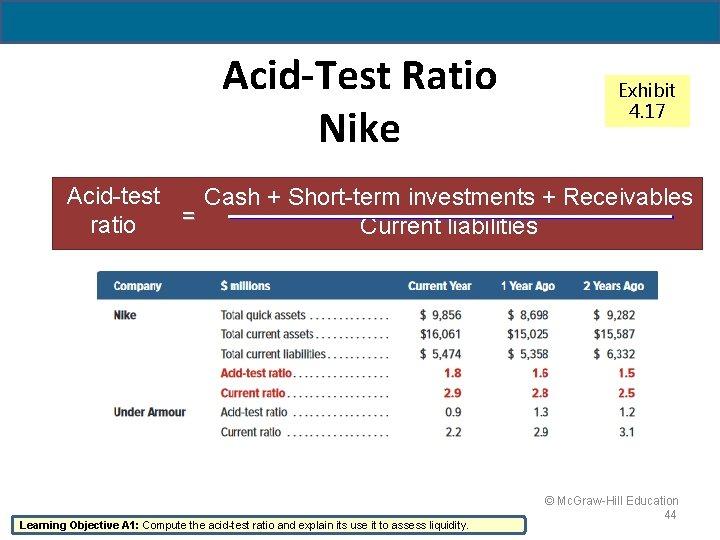Viewport: 720px width, 540px height.
Task: Click Under Armour's 'Acid-test ratio' row label
Action: coord(253,412)
